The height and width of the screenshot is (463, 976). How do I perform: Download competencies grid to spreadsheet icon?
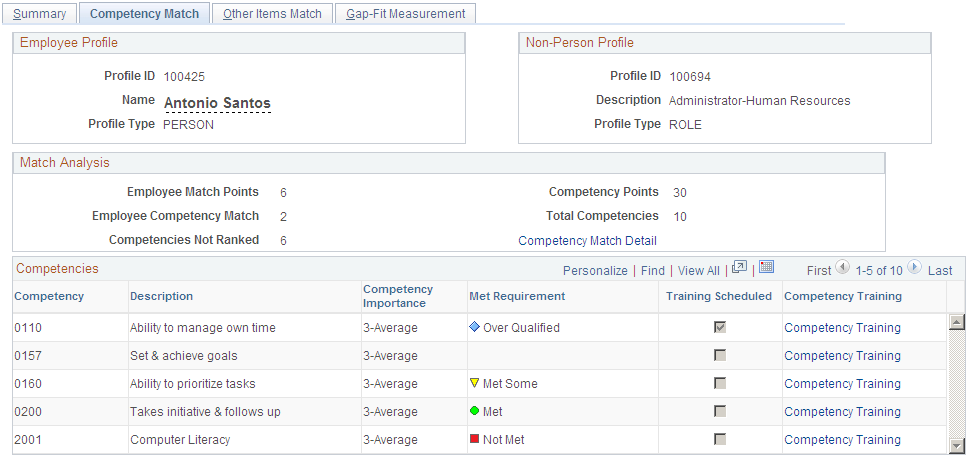coord(767,268)
